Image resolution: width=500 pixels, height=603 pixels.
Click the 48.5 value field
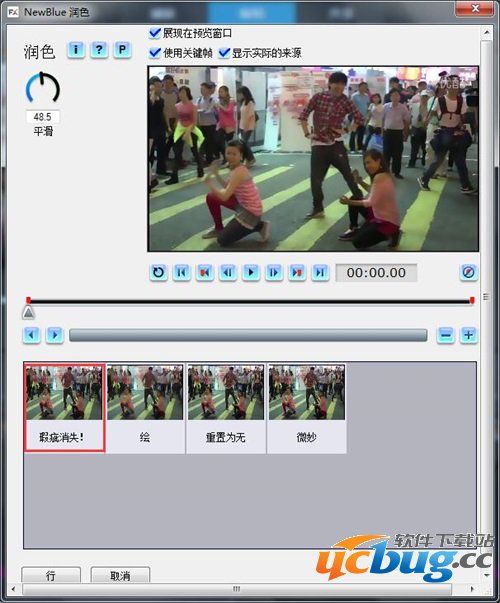(43, 117)
